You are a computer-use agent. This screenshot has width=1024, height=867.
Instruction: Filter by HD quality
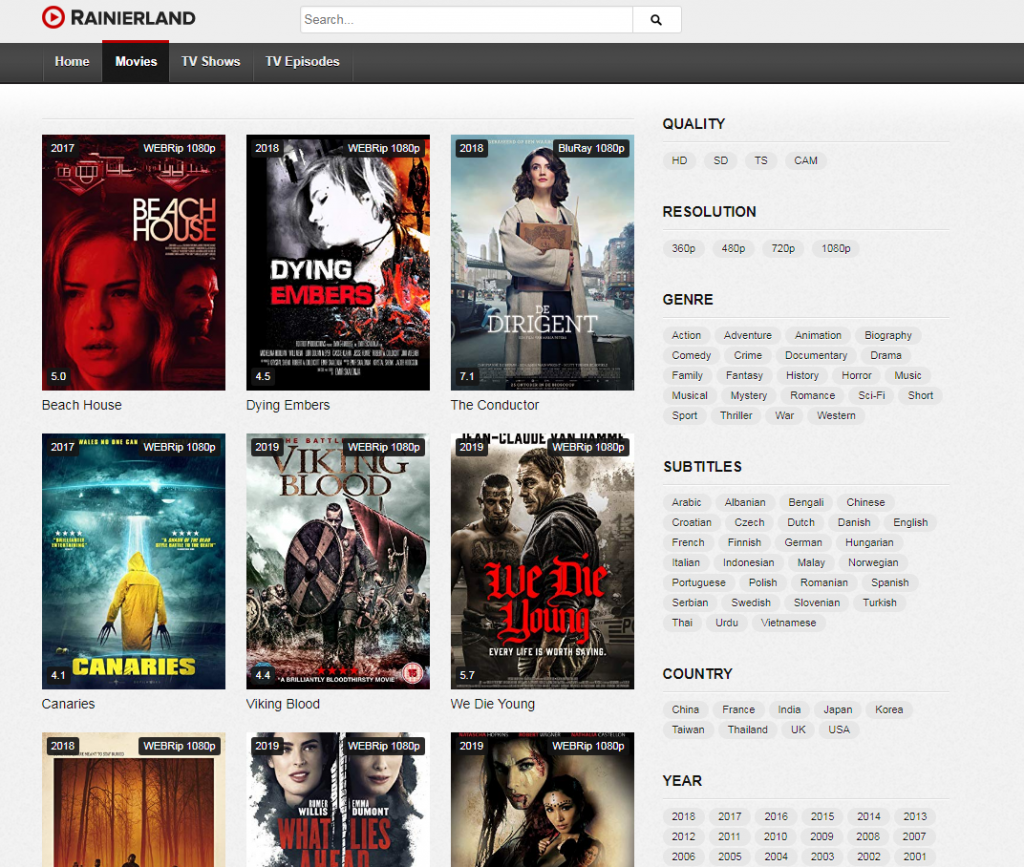click(679, 161)
